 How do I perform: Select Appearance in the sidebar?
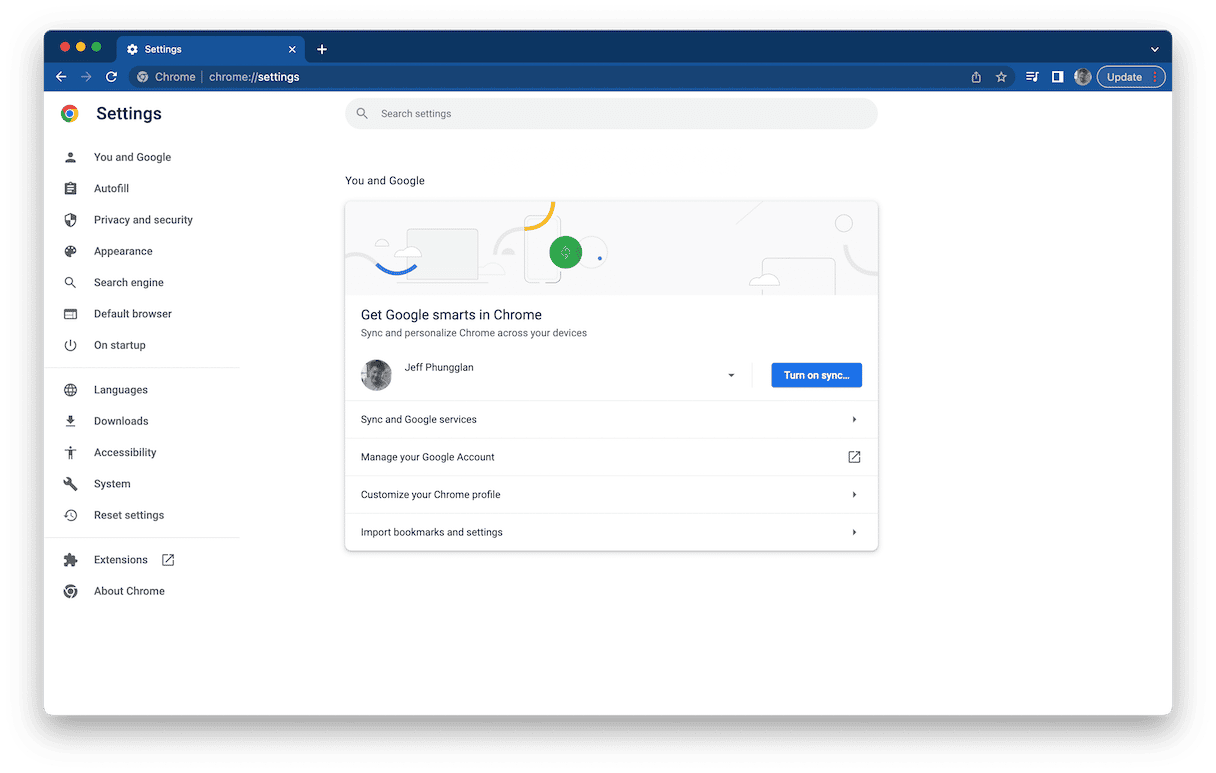tap(123, 251)
